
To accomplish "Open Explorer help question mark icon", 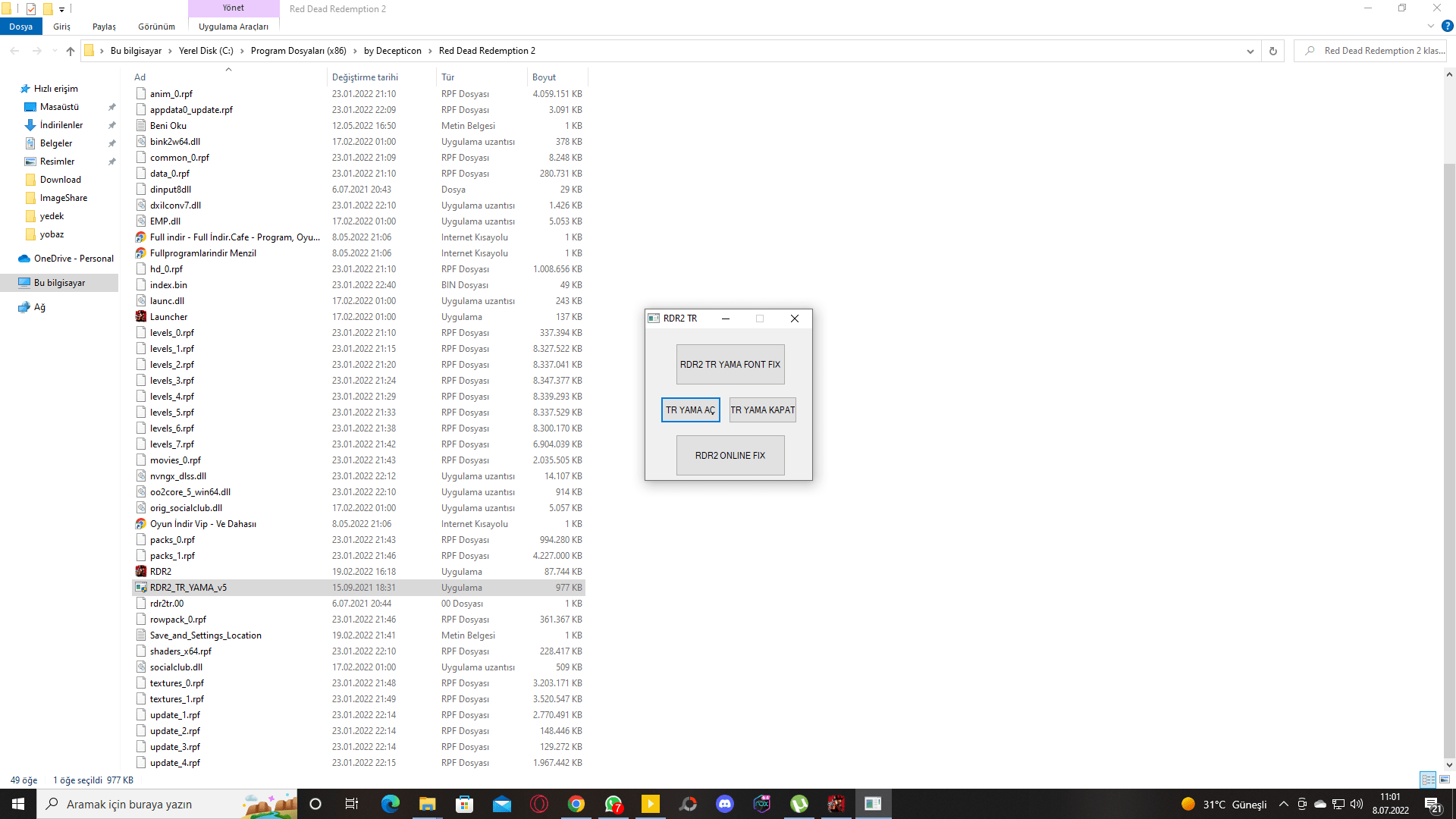I will point(1447,26).
